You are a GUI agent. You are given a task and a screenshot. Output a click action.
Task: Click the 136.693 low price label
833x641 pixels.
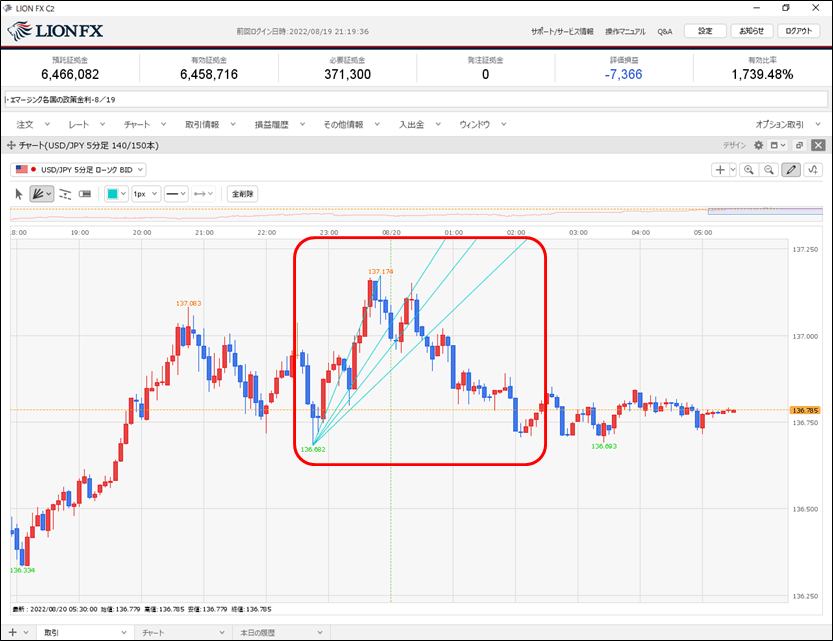click(x=604, y=446)
